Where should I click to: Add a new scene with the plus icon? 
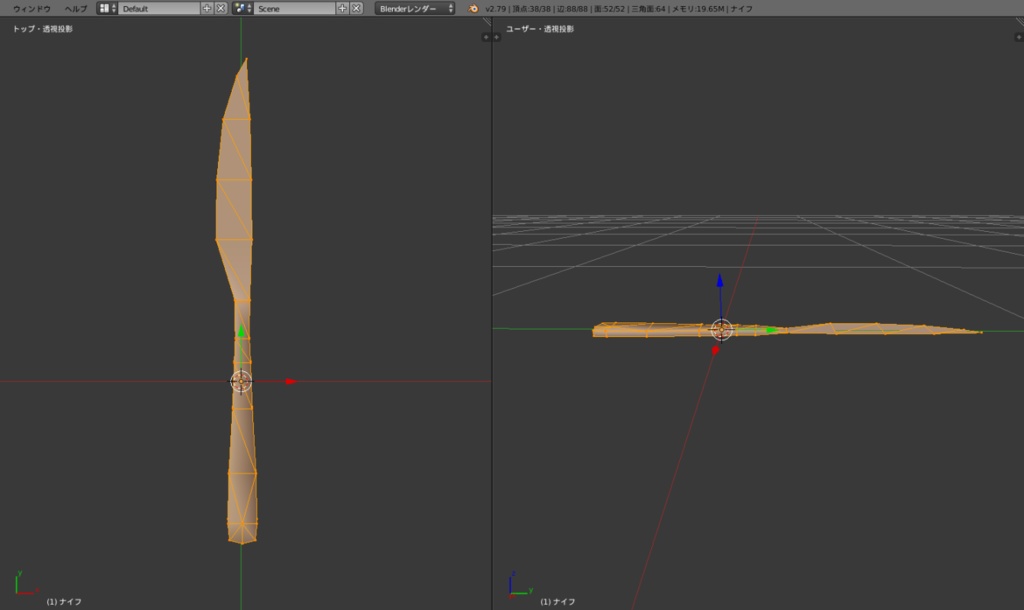(x=342, y=8)
